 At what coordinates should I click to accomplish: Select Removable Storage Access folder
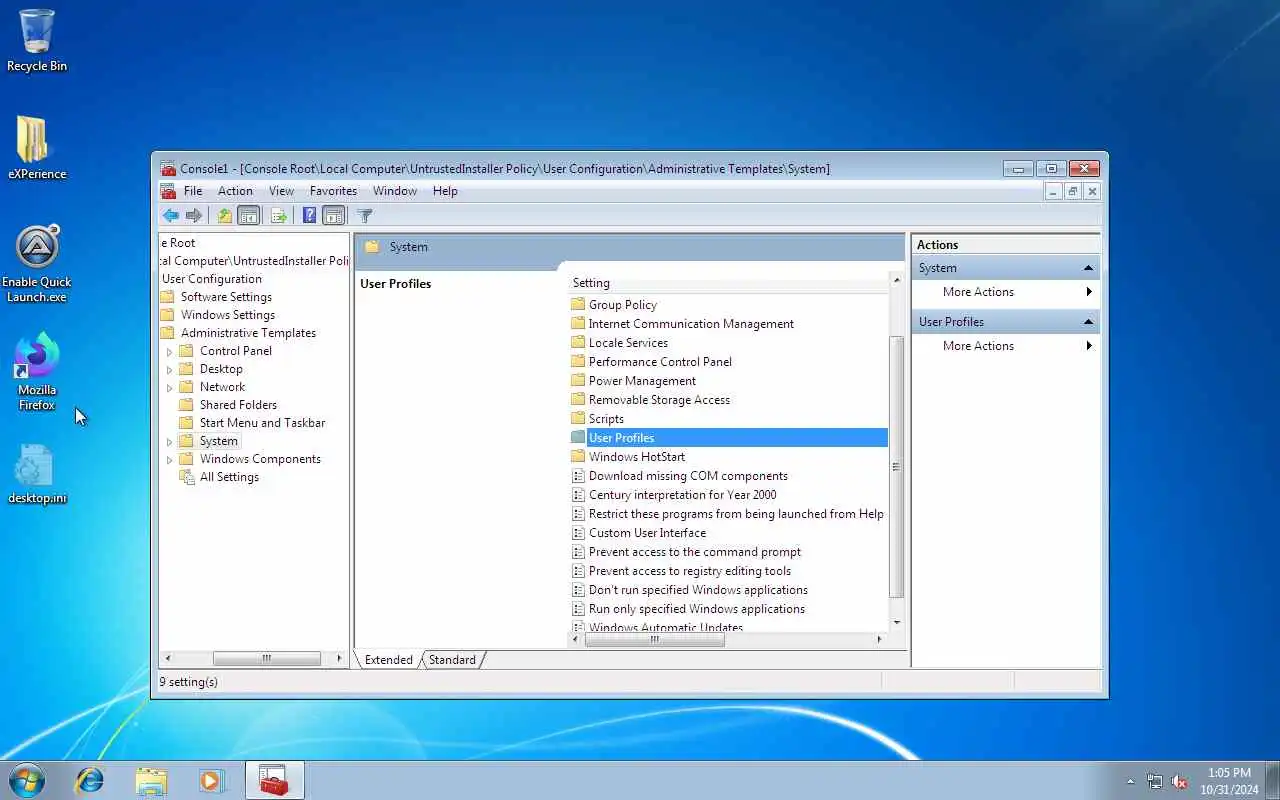click(x=659, y=400)
